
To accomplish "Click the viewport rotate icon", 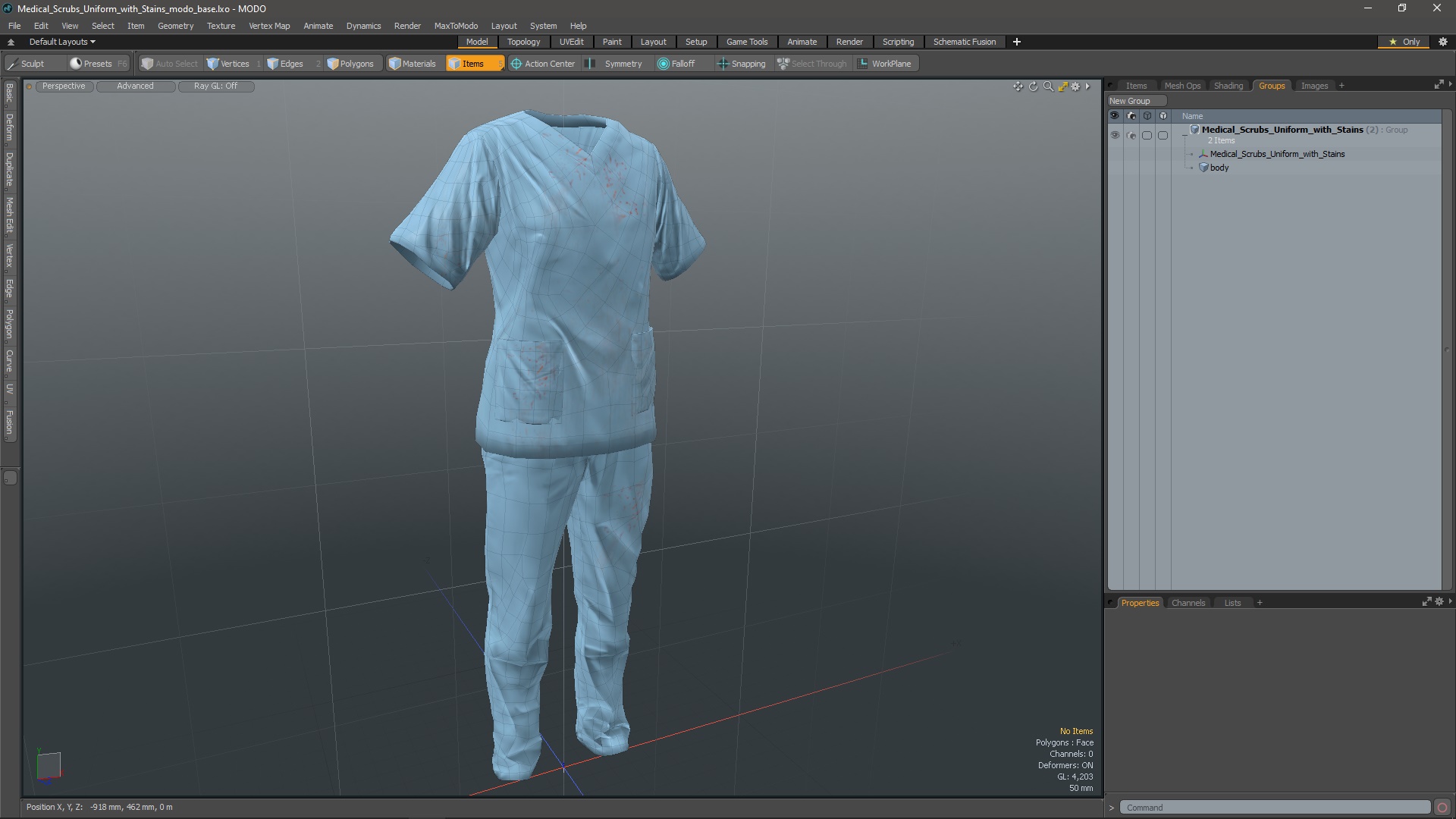I will click(1033, 86).
